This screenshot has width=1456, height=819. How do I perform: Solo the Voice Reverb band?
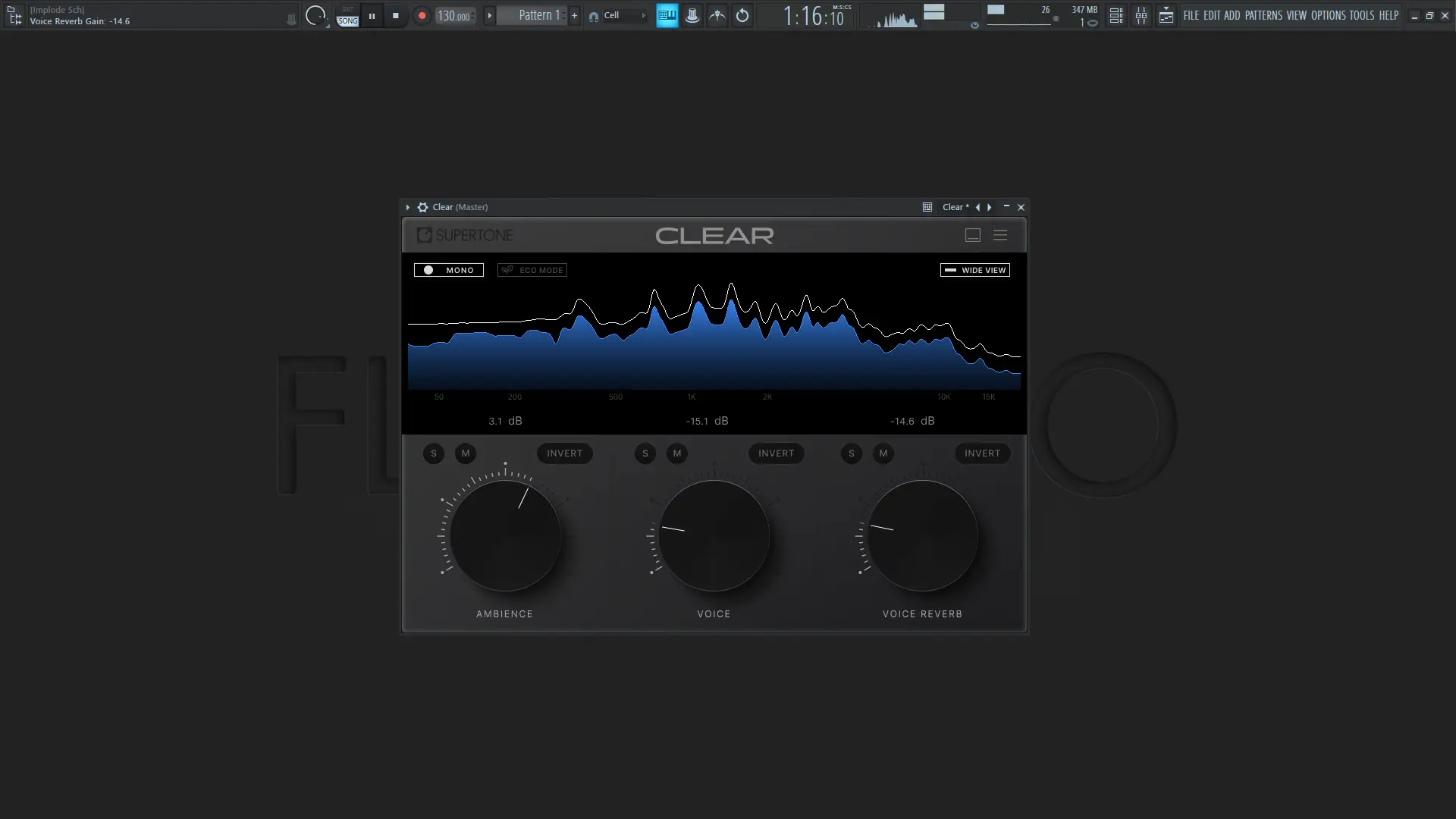tap(852, 453)
